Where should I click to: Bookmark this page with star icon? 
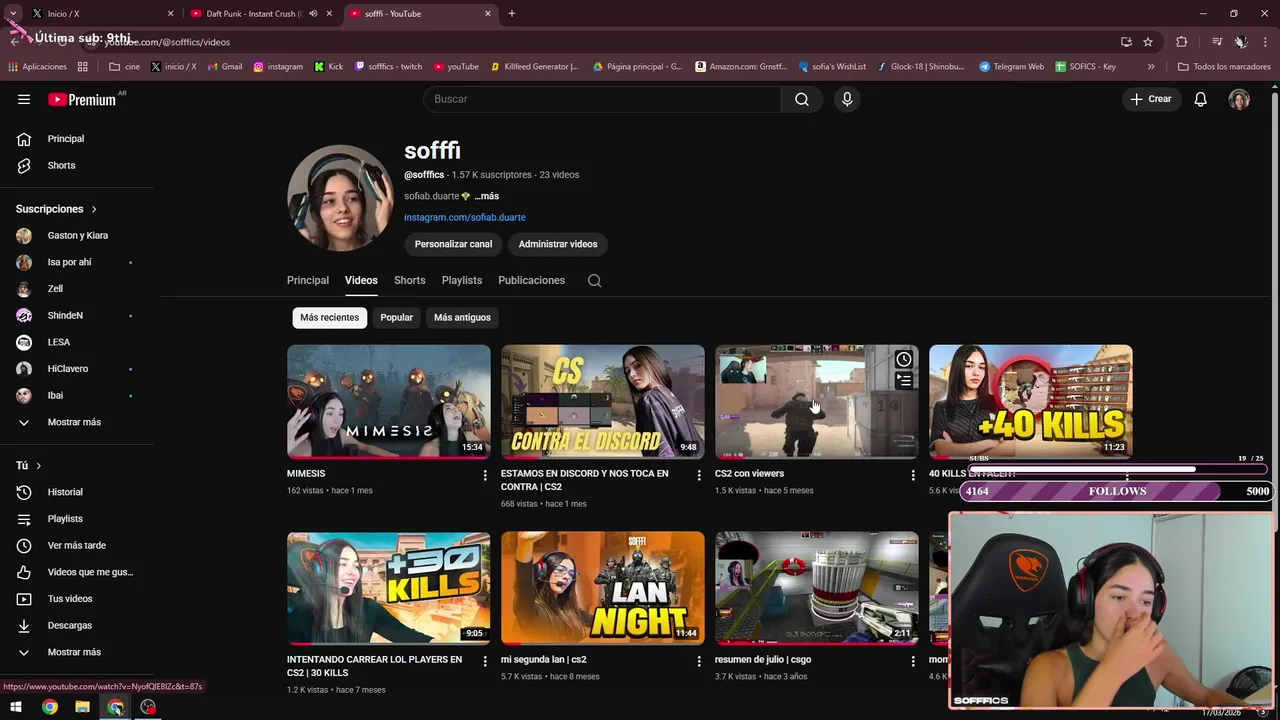coord(1148,42)
